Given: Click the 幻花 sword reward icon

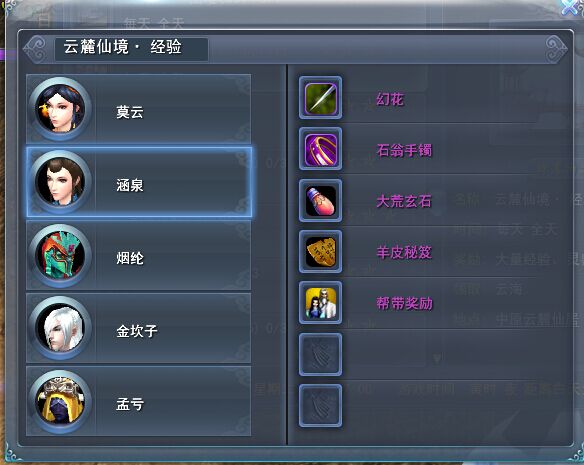Looking at the screenshot, I should 320,98.
